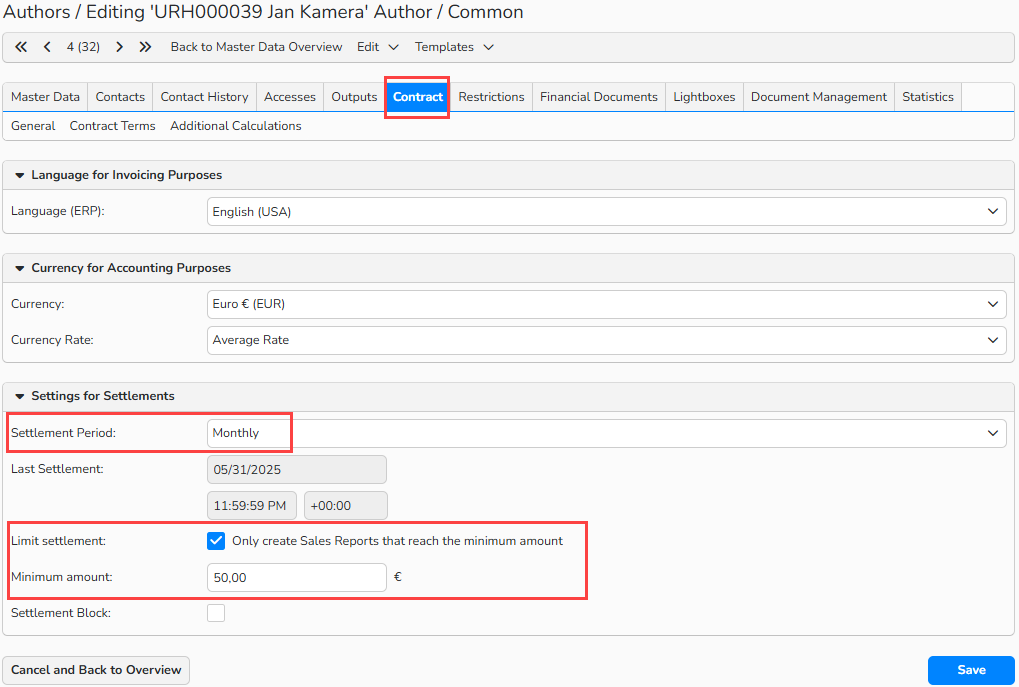Go to previous record arrow
This screenshot has width=1019, height=687.
point(47,47)
